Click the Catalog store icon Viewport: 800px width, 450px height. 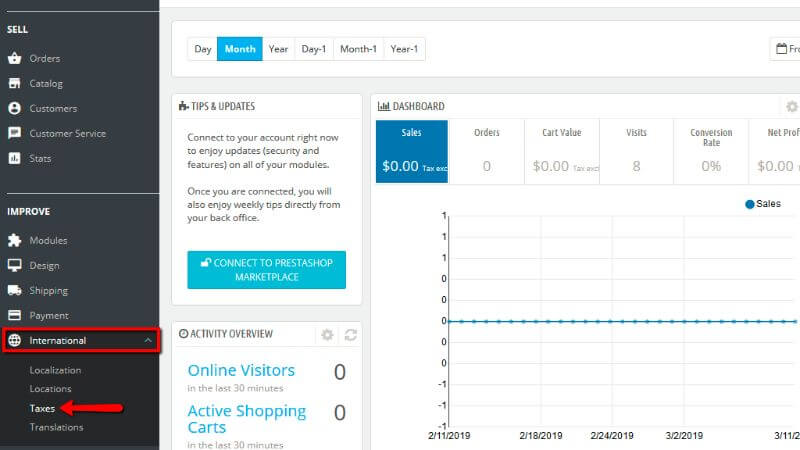point(14,83)
